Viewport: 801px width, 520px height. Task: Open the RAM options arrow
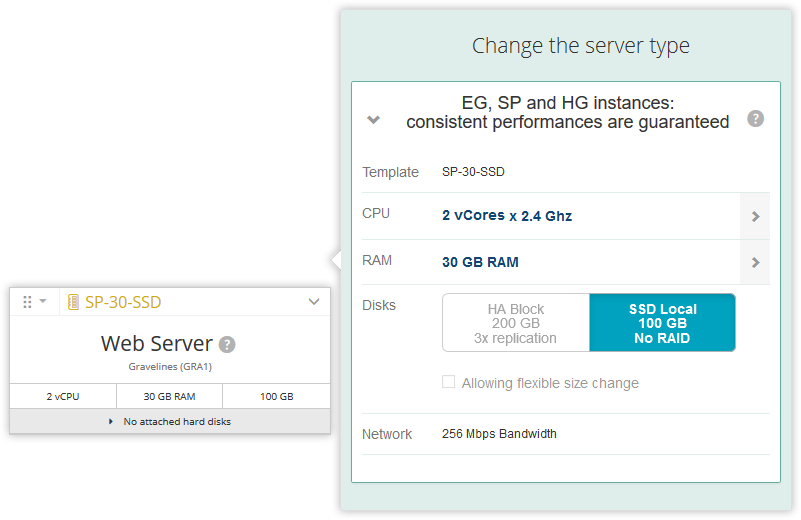tap(755, 263)
